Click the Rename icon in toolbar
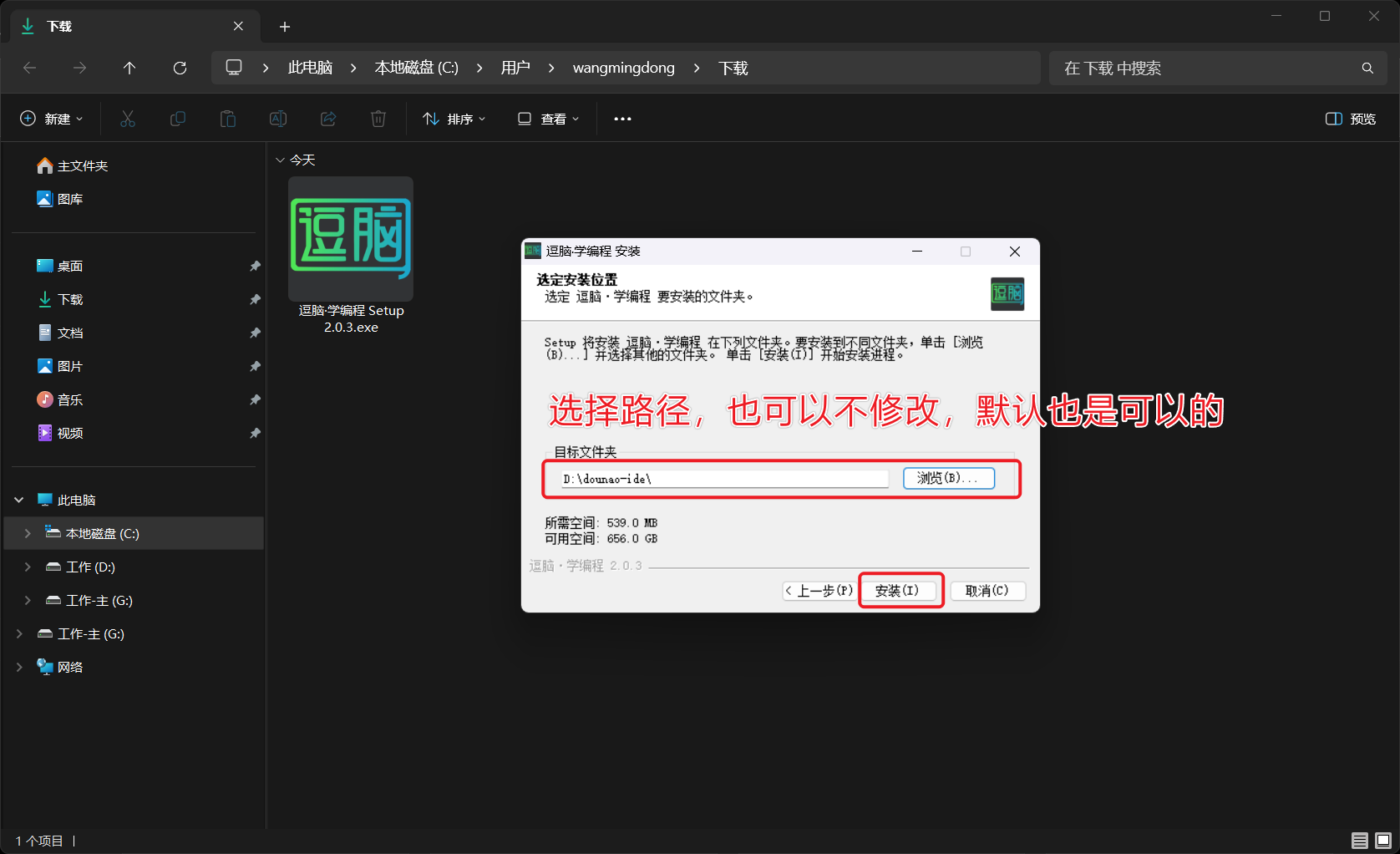This screenshot has height=854, width=1400. [278, 119]
